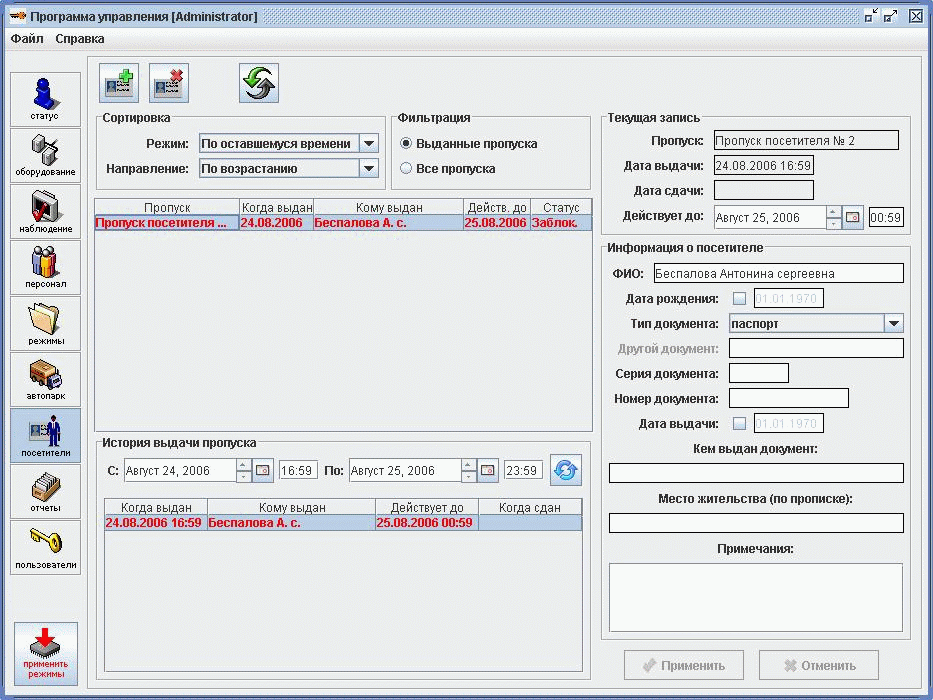Open the Тип документа dropdown
This screenshot has width=933, height=700.
pos(893,323)
